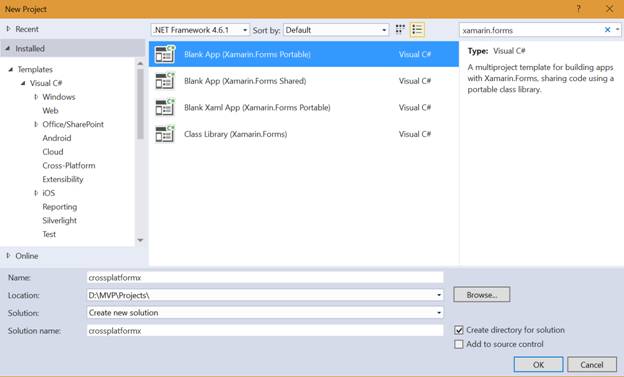Image resolution: width=624 pixels, height=377 pixels.
Task: Collapse the Visual C# tree node
Action: pos(23,83)
